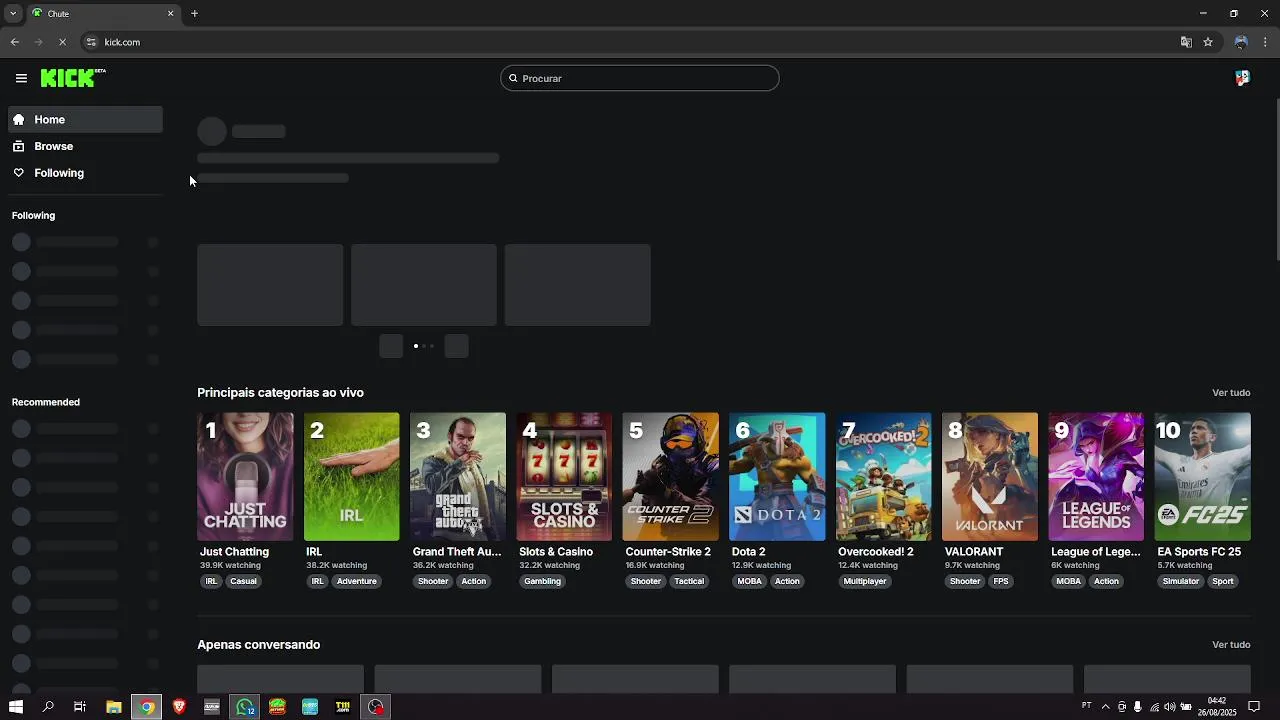Close the Chute browser tab
Screen dimensions: 1280x720
point(170,13)
